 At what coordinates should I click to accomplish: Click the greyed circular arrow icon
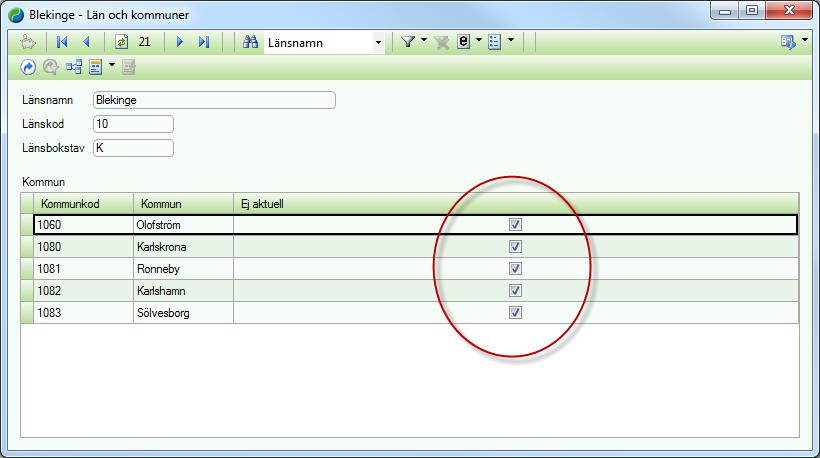tap(51, 67)
